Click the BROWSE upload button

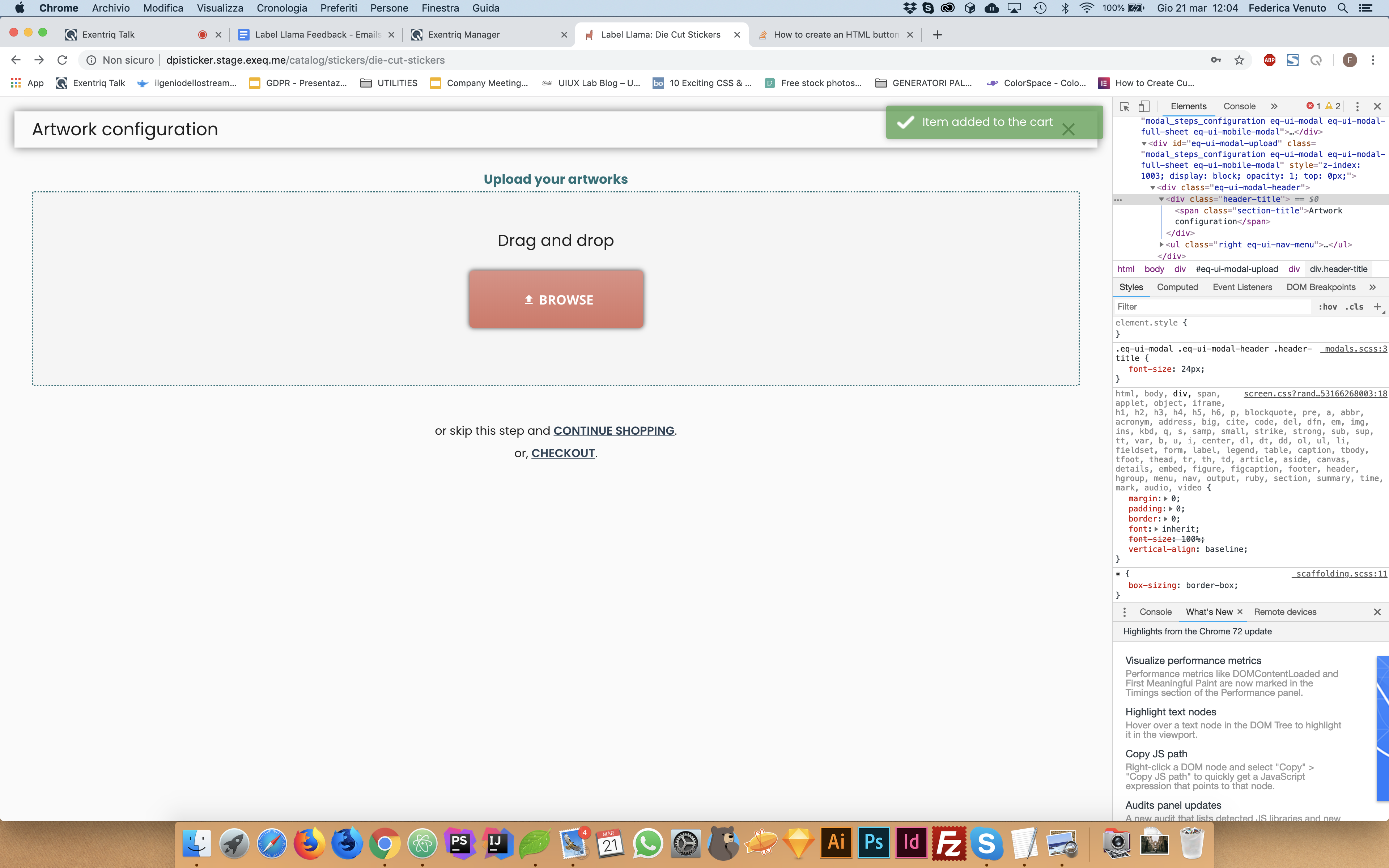(x=556, y=299)
